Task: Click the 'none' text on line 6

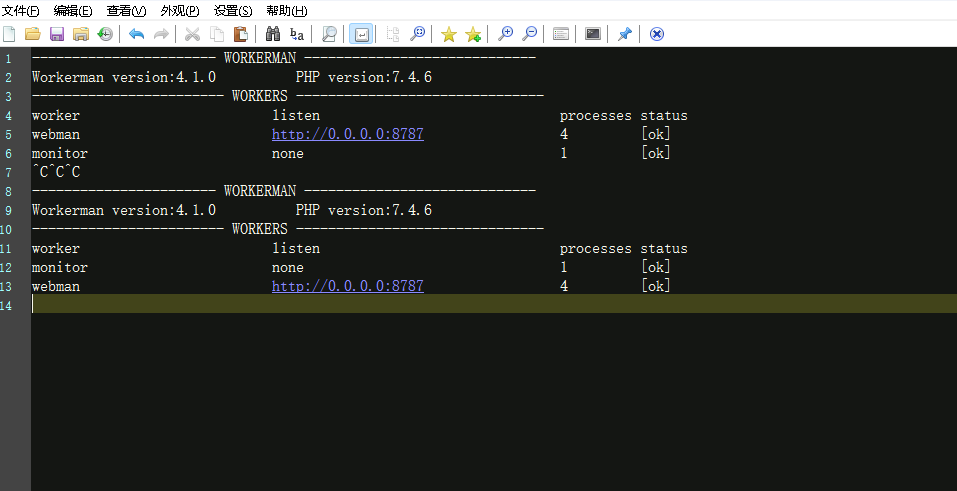Action: (x=287, y=153)
